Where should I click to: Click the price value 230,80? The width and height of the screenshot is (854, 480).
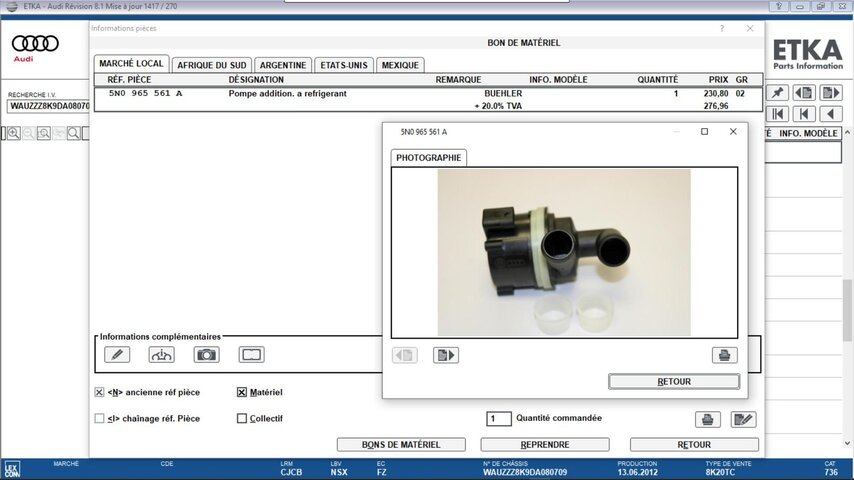click(716, 94)
